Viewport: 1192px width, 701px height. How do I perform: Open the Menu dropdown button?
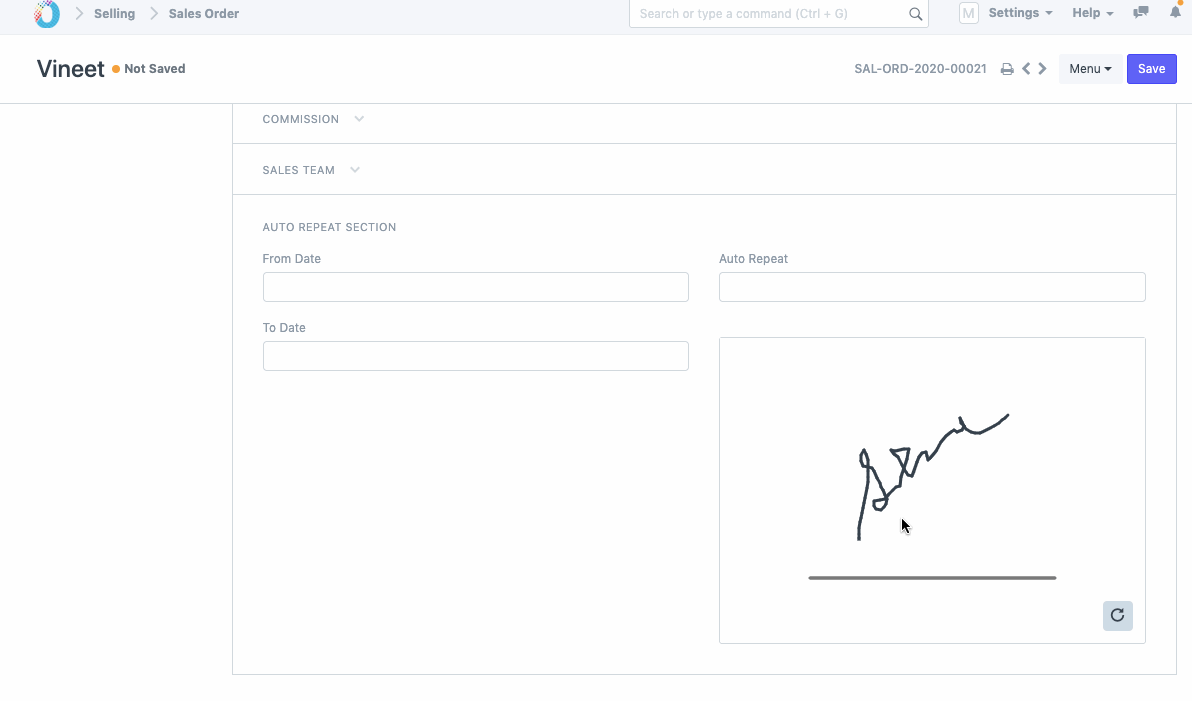pos(1090,69)
